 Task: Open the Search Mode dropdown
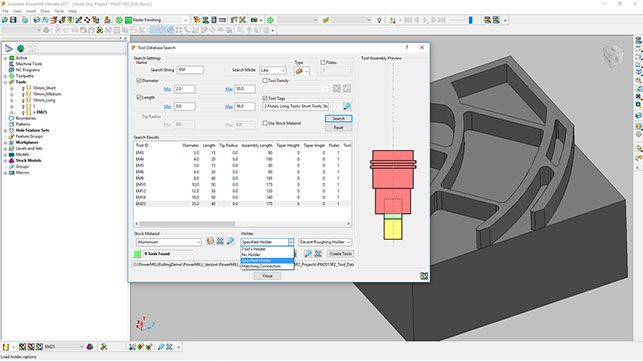(x=273, y=70)
